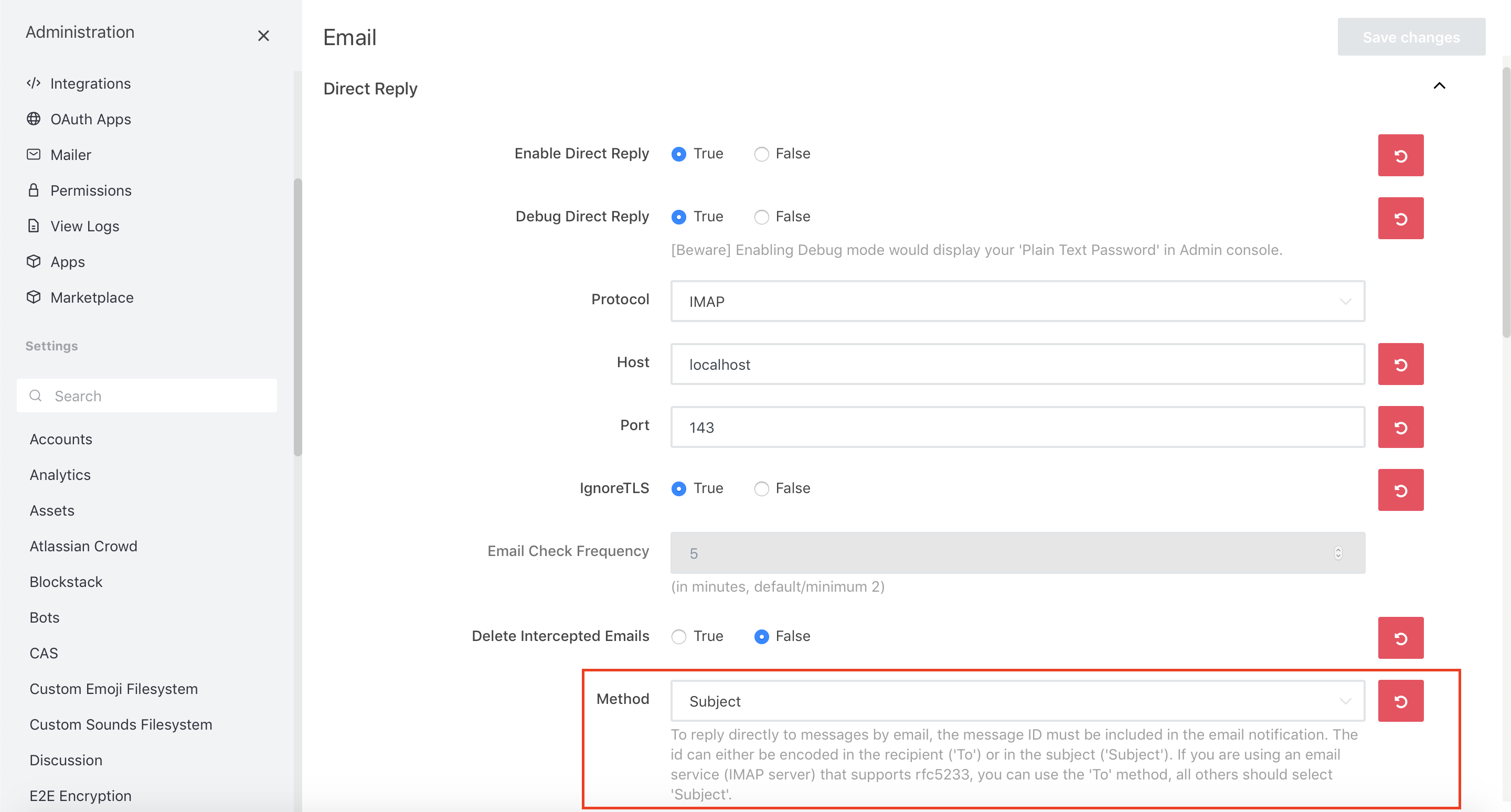The image size is (1511, 812).
Task: Collapse the Direct Reply section
Action: click(1440, 86)
